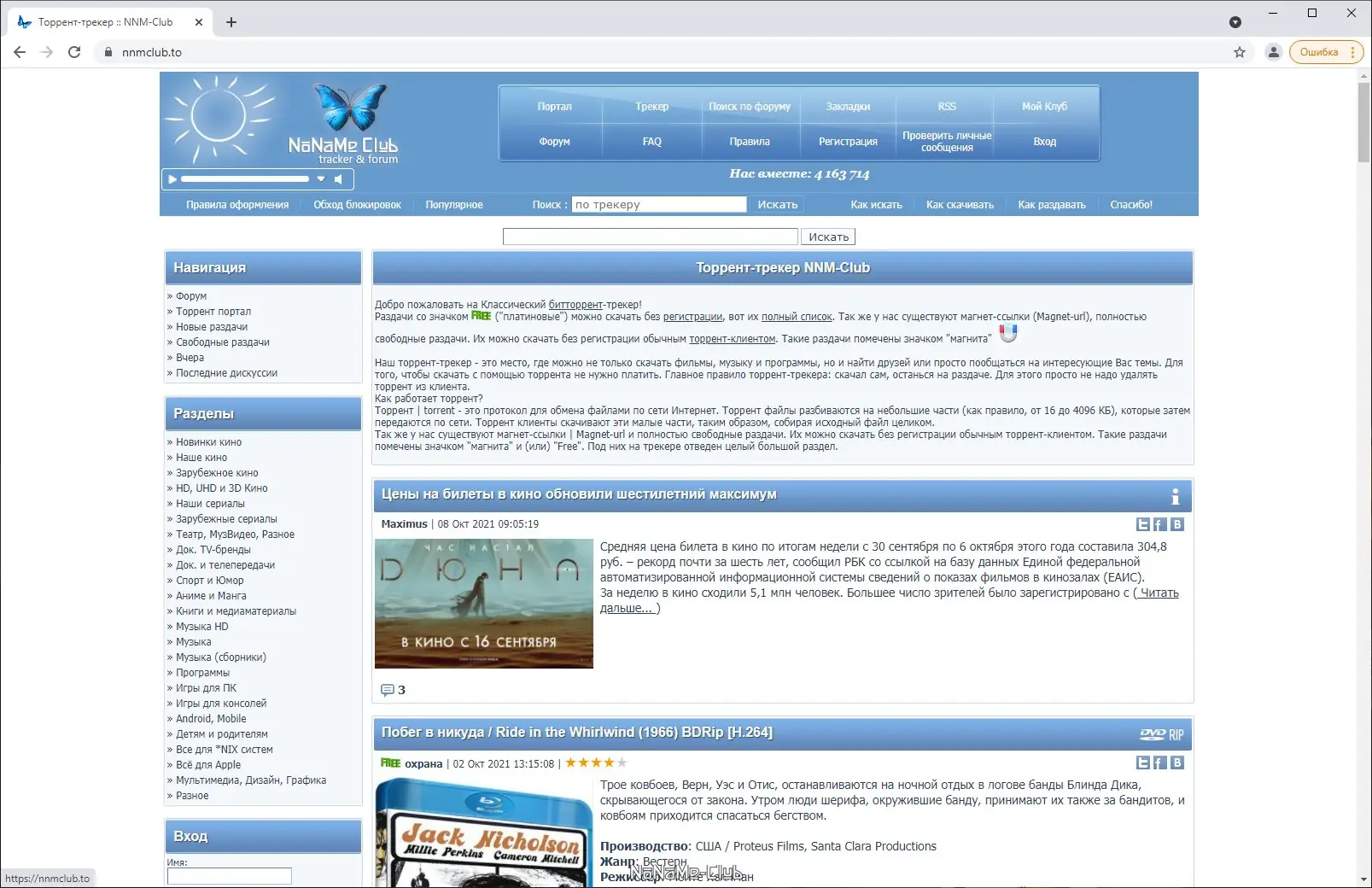Open the Правила оформления link
This screenshot has height=888, width=1372.
tap(237, 205)
